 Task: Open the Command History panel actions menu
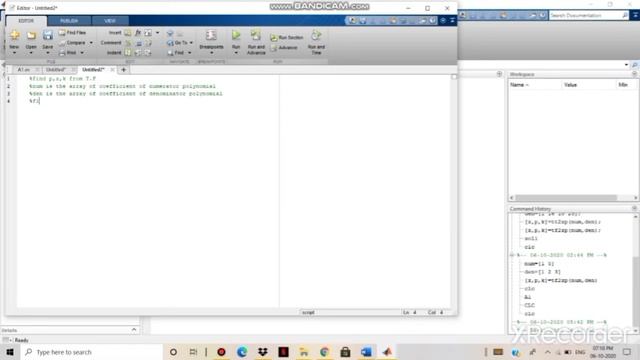[x=634, y=208]
